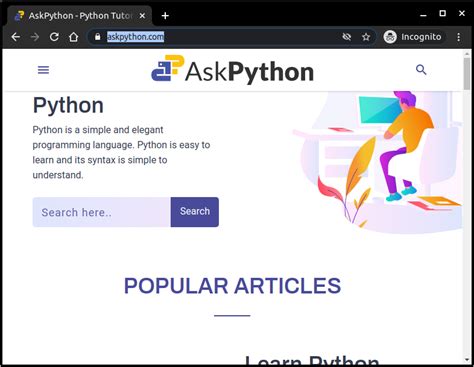
Task: Click the crossed-out eye tracking icon
Action: [x=347, y=37]
